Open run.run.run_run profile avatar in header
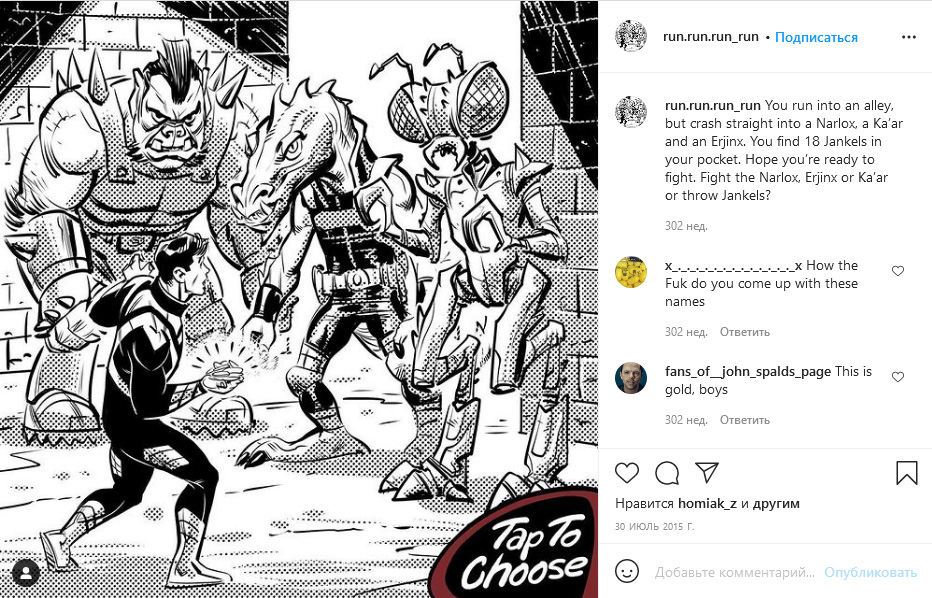932x598 pixels. pyautogui.click(x=631, y=37)
